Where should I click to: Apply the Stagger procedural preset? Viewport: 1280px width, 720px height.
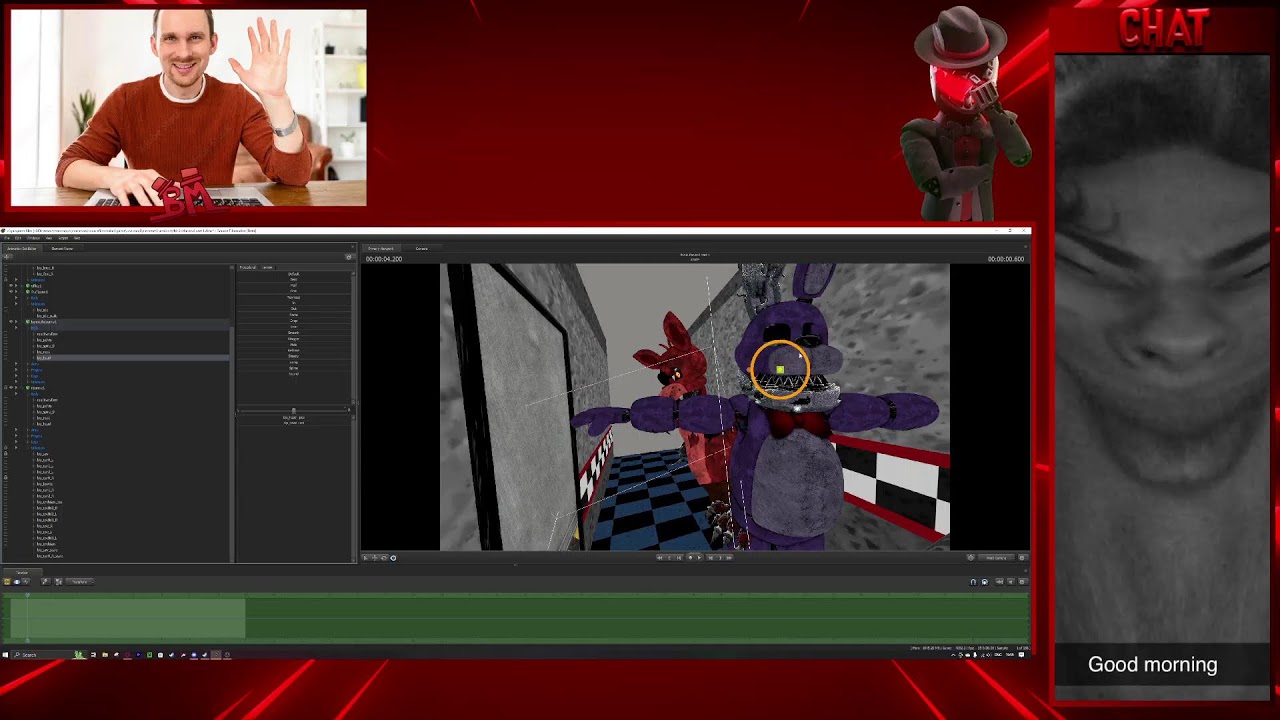click(x=293, y=339)
